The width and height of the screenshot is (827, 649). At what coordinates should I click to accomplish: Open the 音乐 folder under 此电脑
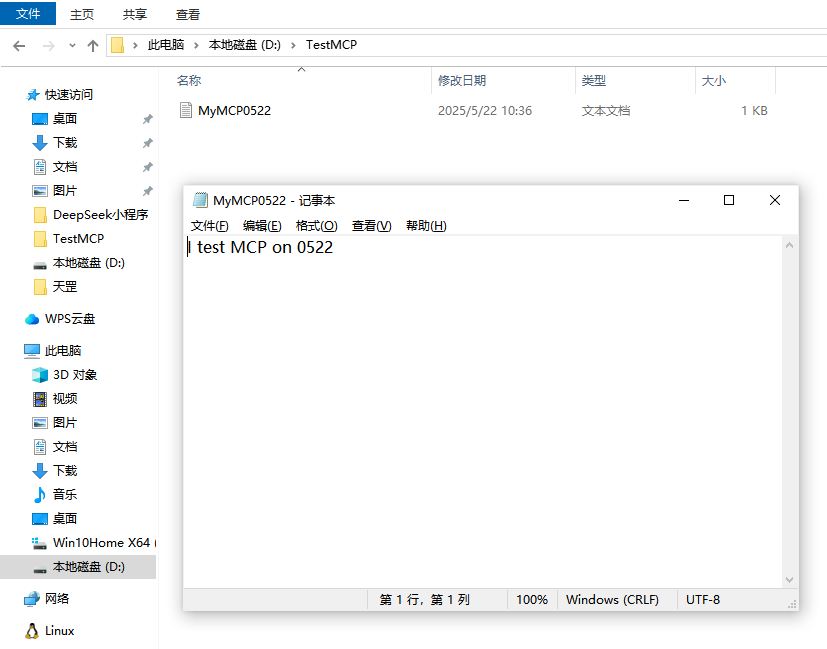click(55, 495)
